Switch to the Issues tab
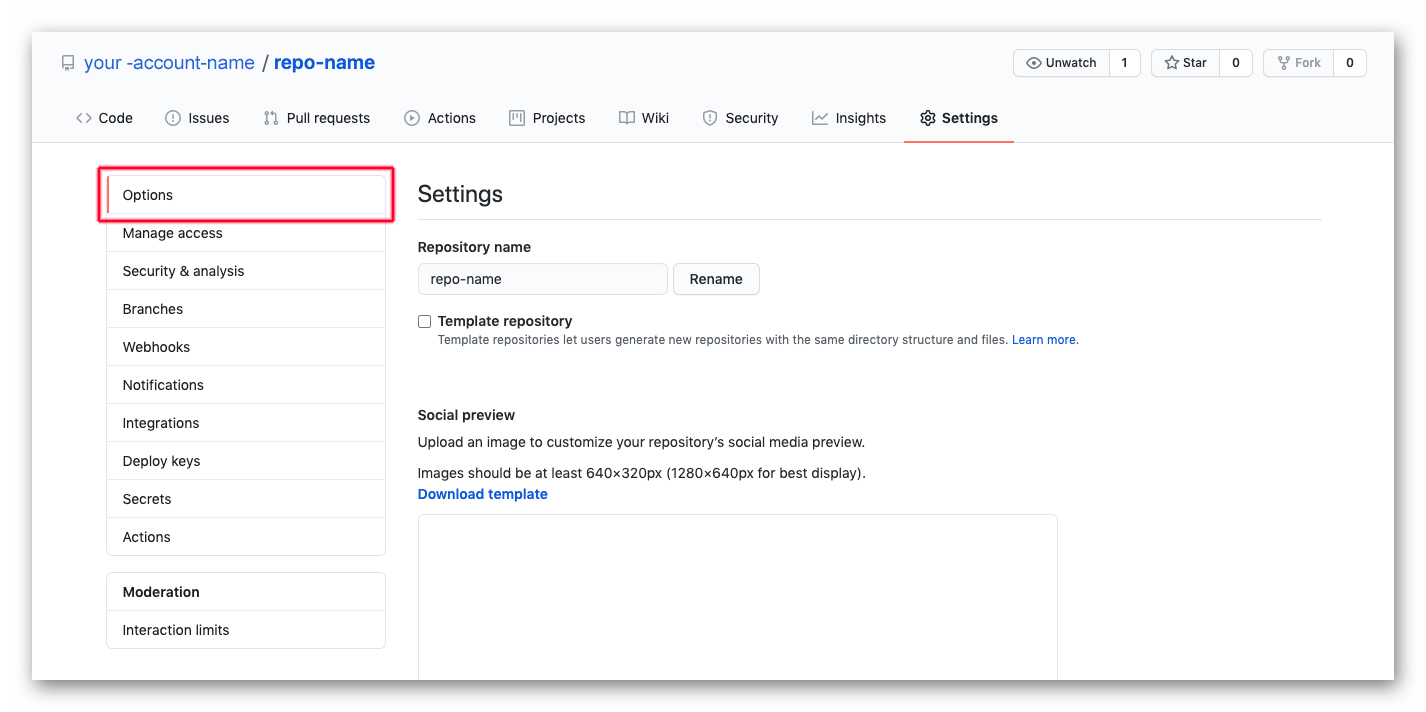 tap(197, 118)
